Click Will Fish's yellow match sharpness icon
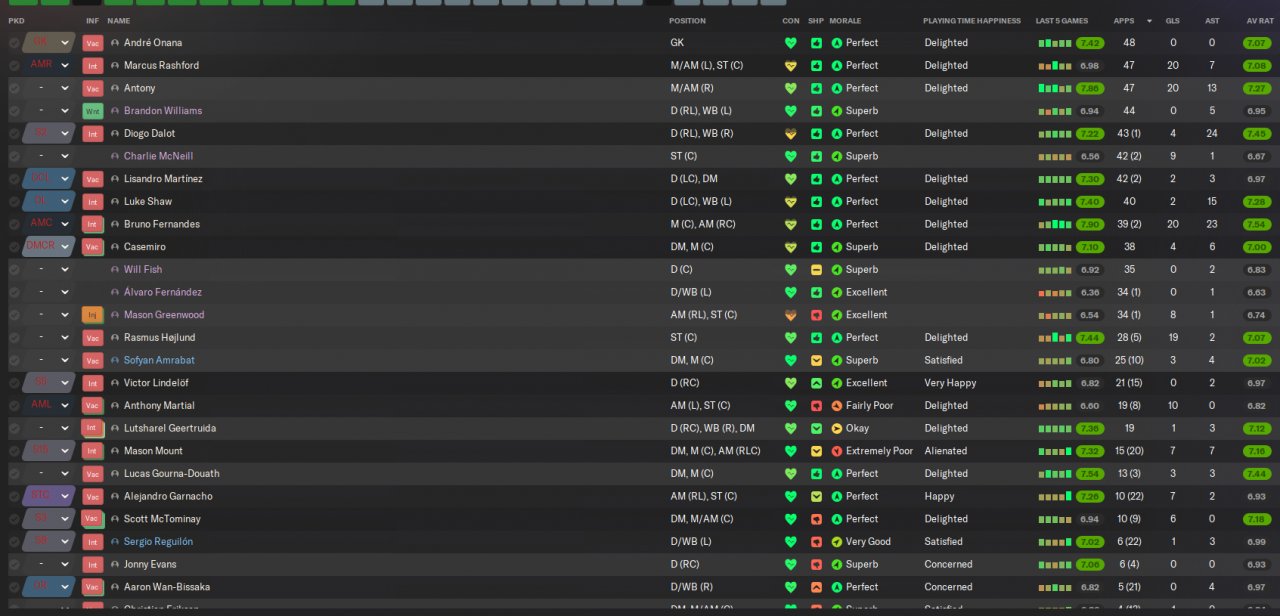 [x=816, y=270]
